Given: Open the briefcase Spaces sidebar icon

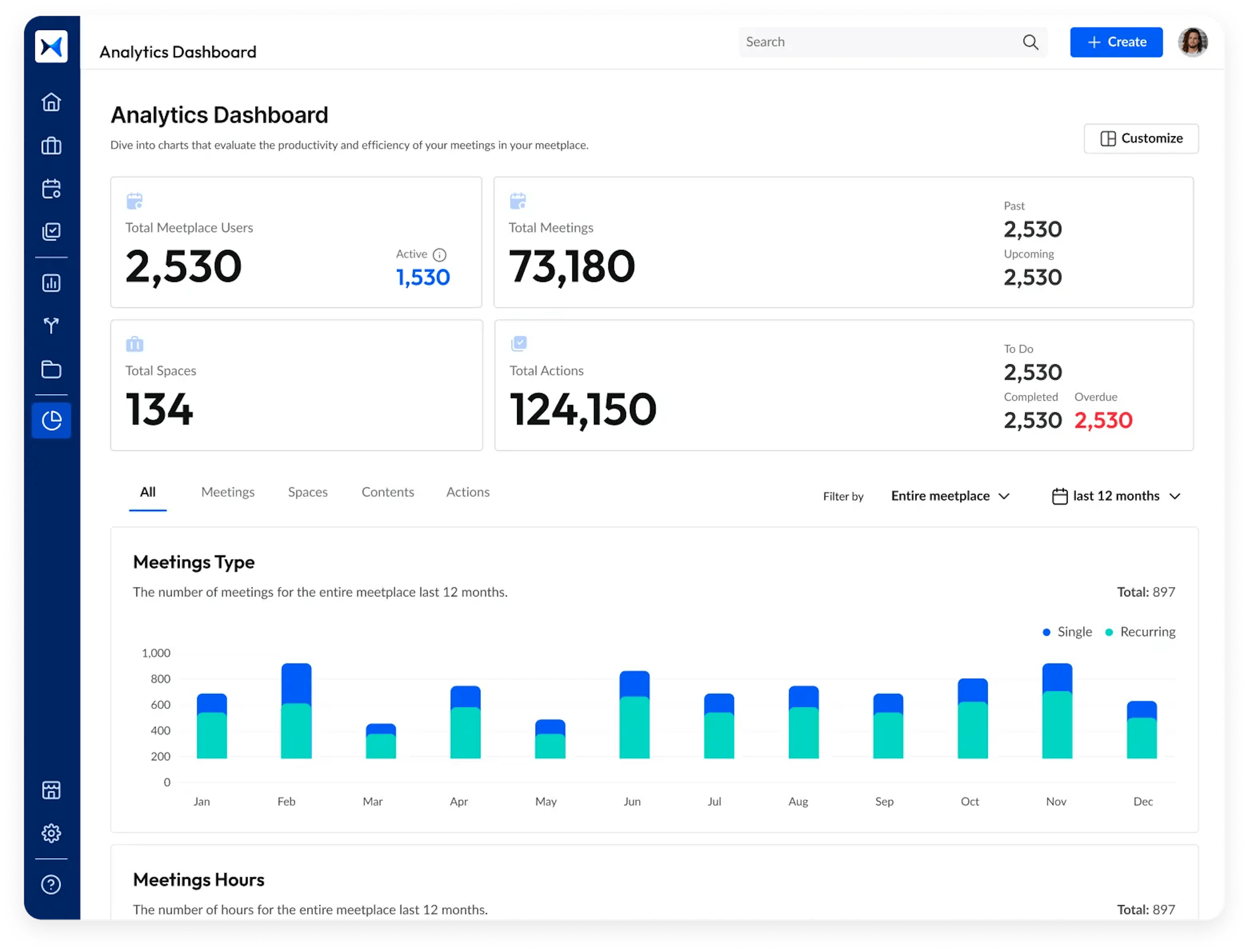Looking at the screenshot, I should tap(51, 146).
